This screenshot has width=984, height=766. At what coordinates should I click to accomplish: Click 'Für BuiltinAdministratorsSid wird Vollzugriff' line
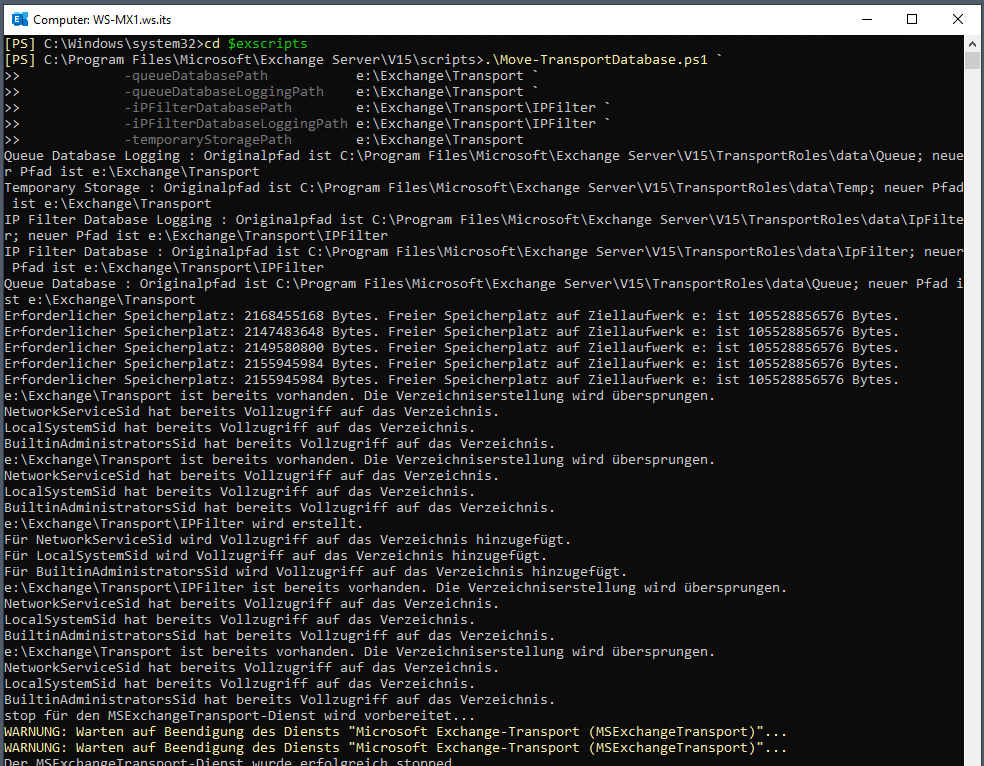(x=316, y=572)
